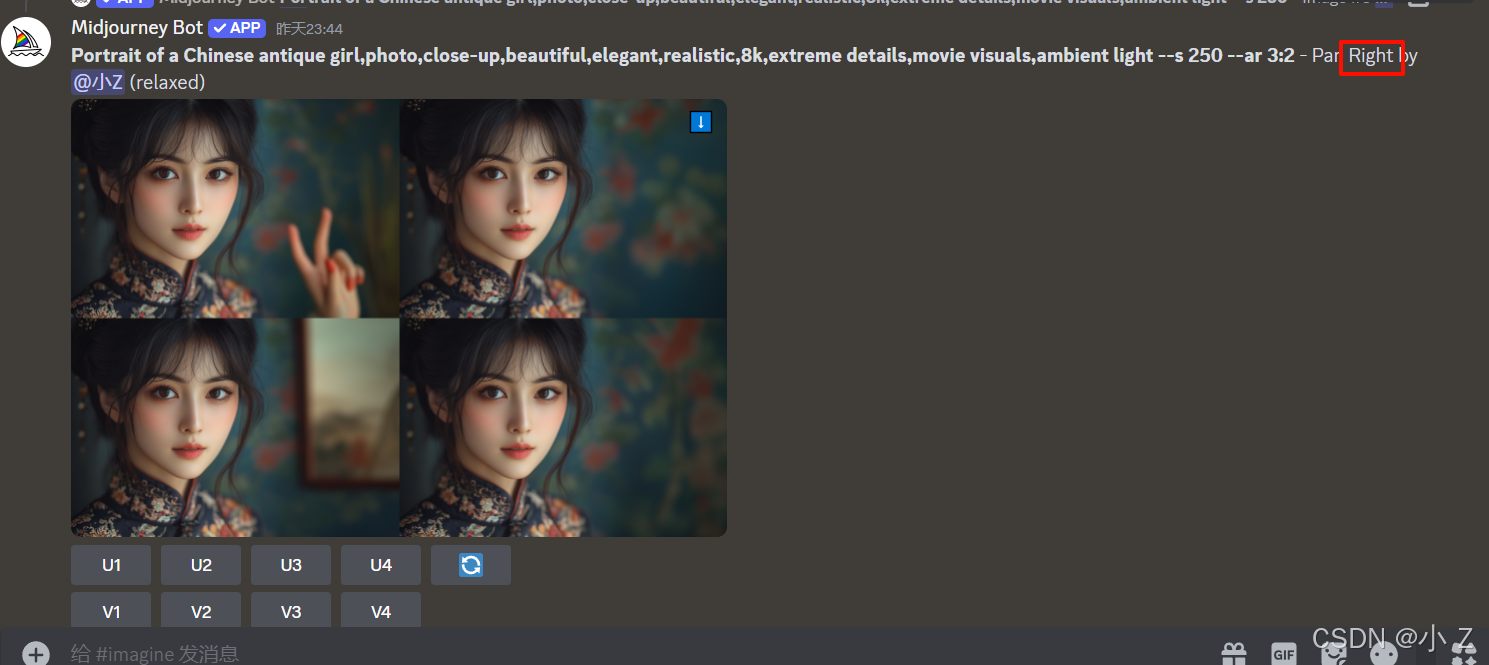Open the gift icon in message bar
Screen dimensions: 1489x665
pos(1234,654)
